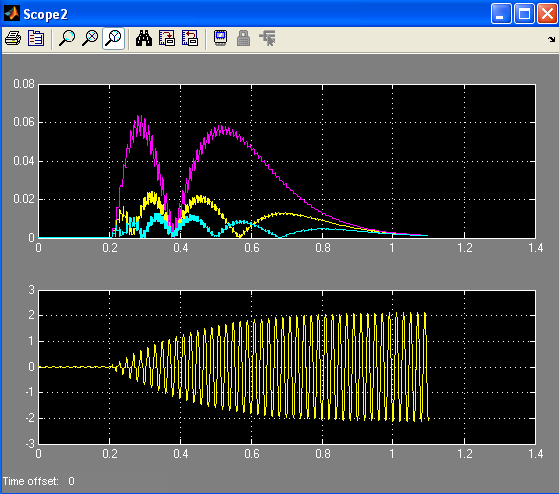Select the Zoom X-axis tool
This screenshot has width=559, height=494.
click(90, 38)
